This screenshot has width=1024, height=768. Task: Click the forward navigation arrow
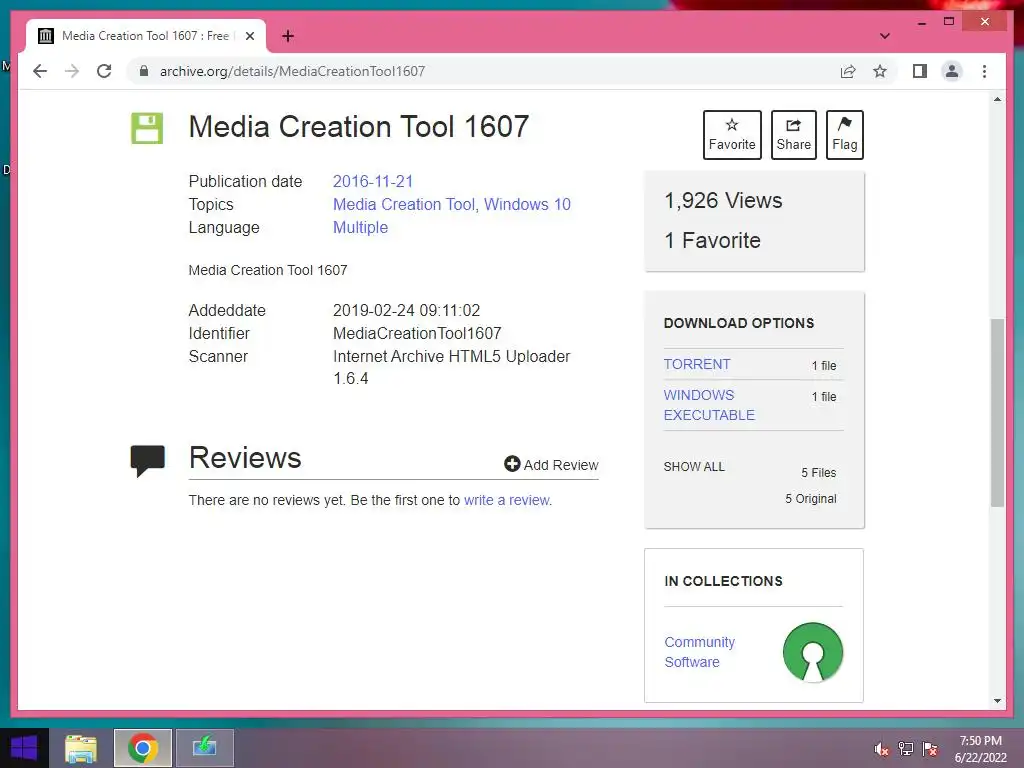[72, 71]
